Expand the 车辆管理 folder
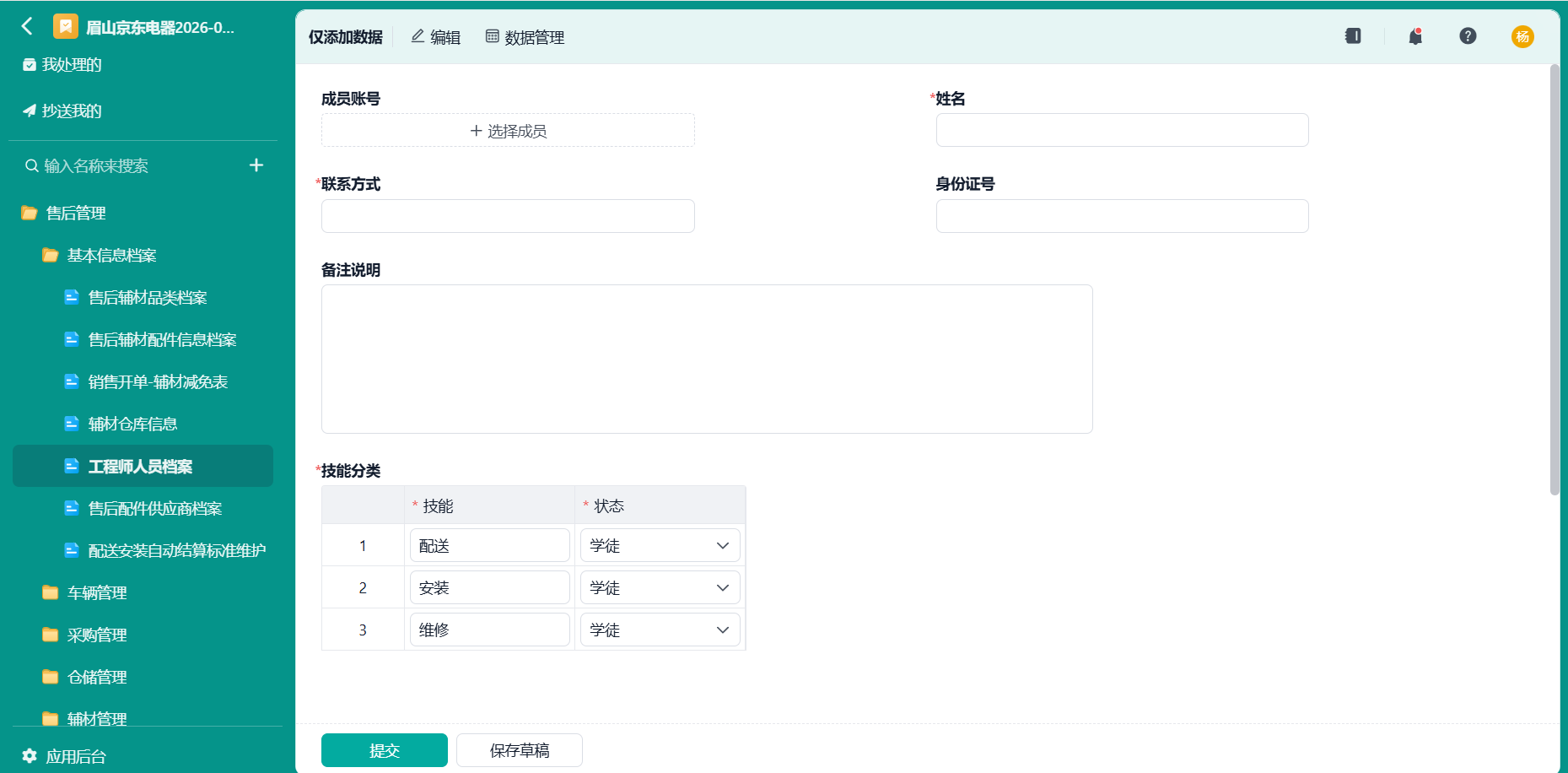 pyautogui.click(x=97, y=592)
